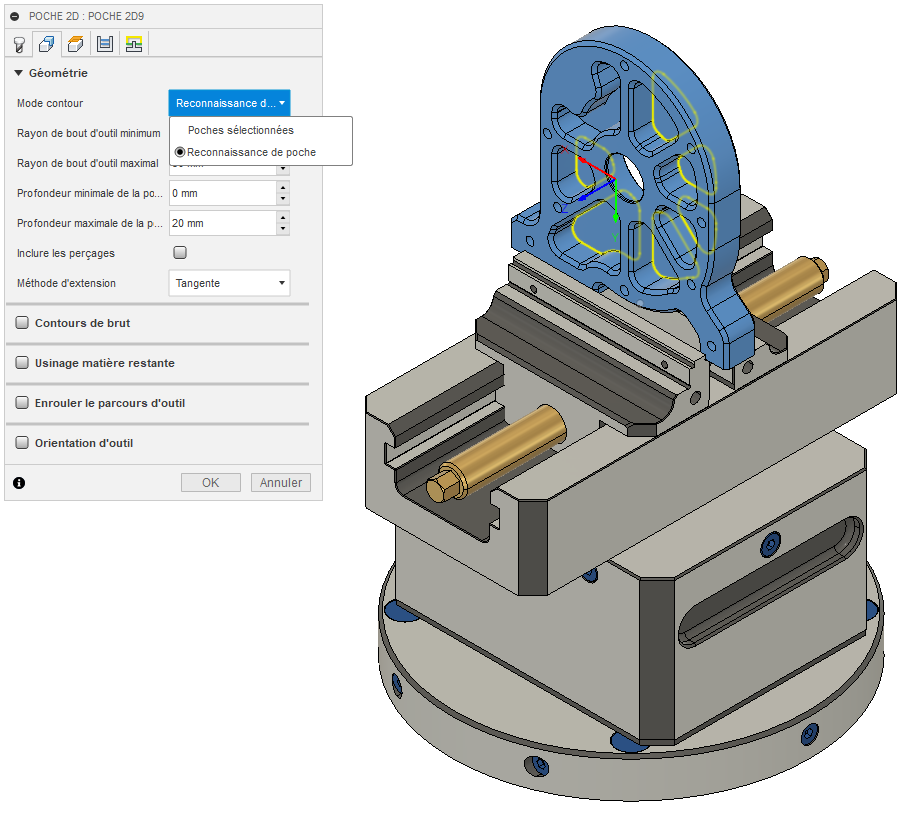Screen dimensions: 905x816
Task: Click the Profondeur maximale 20 mm field
Action: coord(222,223)
